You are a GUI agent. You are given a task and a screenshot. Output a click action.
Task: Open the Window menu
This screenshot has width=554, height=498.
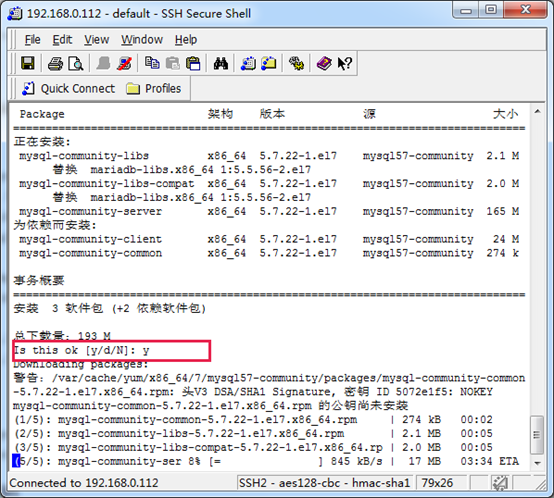pos(142,40)
